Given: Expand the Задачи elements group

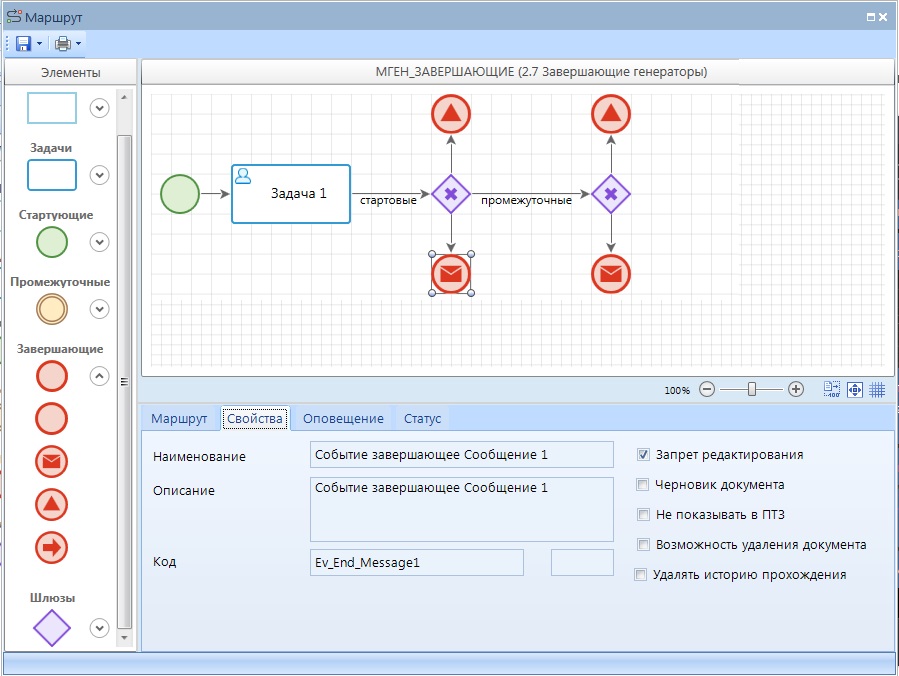Looking at the screenshot, I should 99,175.
